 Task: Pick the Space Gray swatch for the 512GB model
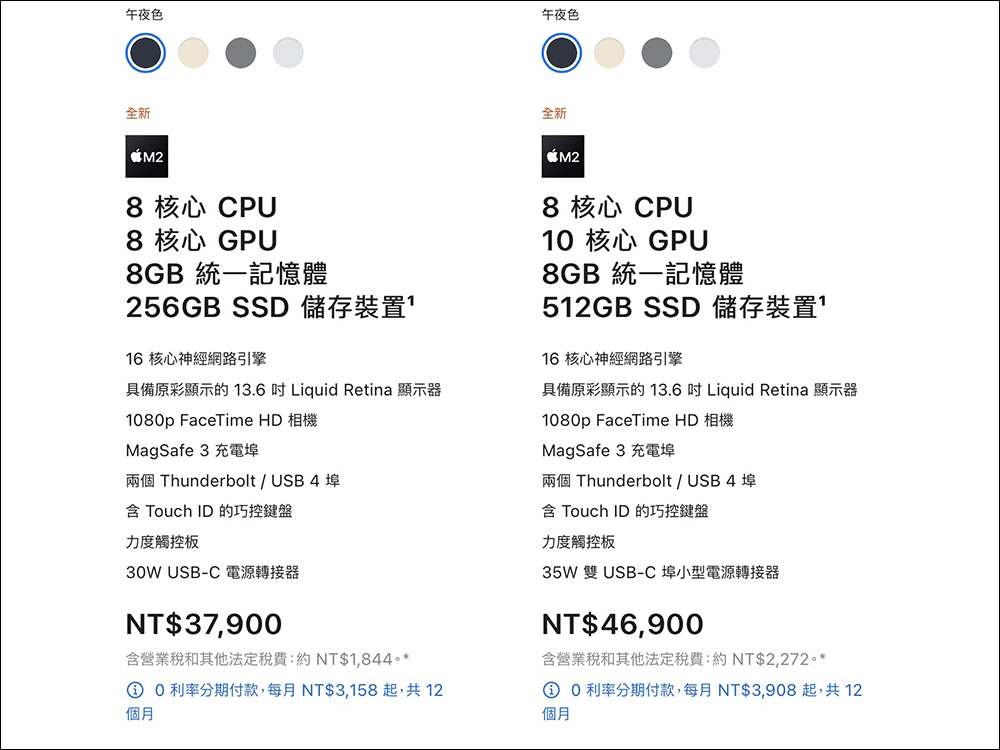[x=656, y=53]
